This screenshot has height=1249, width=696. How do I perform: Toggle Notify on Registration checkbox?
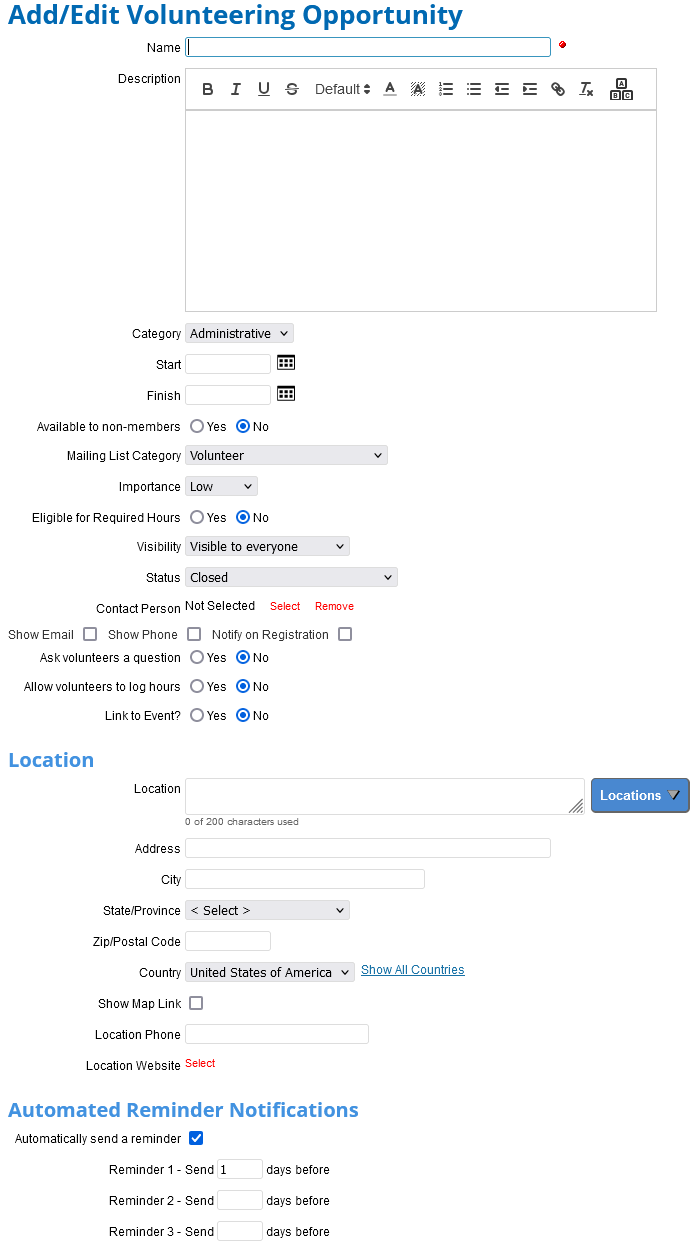tap(345, 634)
